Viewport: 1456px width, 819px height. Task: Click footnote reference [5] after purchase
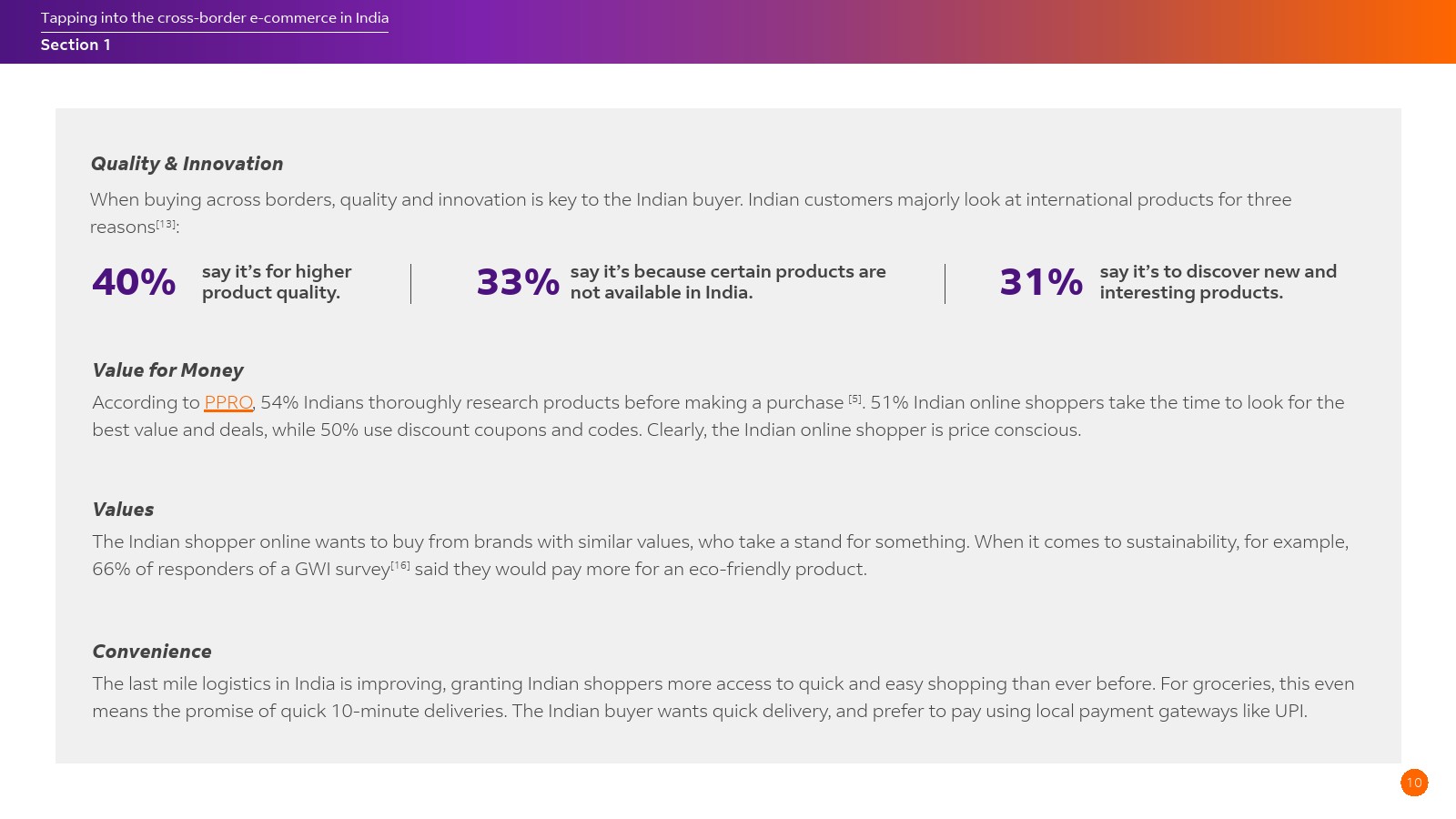[x=854, y=399]
